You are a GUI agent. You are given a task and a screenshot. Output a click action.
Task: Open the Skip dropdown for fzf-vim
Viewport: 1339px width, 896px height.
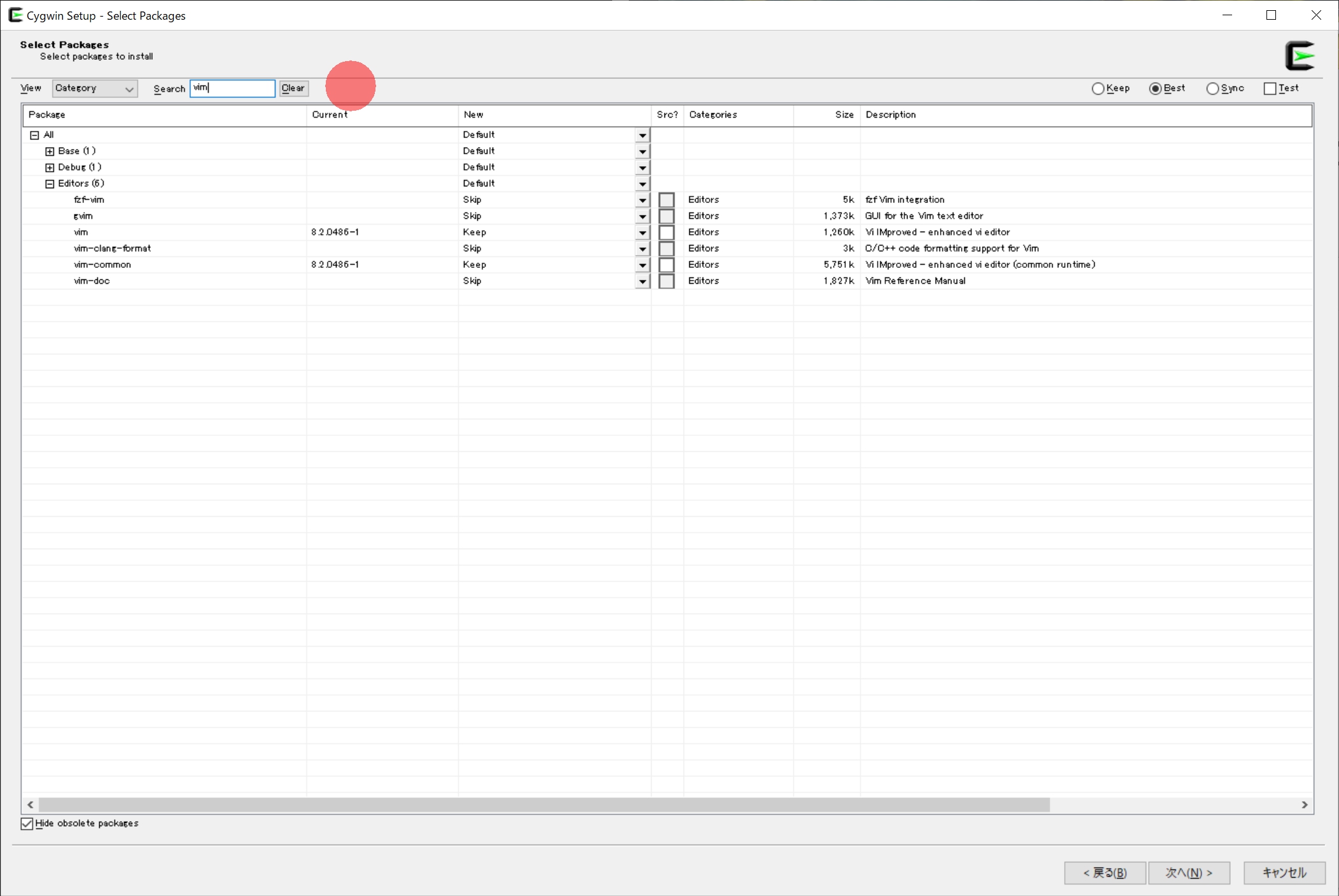pyautogui.click(x=643, y=200)
